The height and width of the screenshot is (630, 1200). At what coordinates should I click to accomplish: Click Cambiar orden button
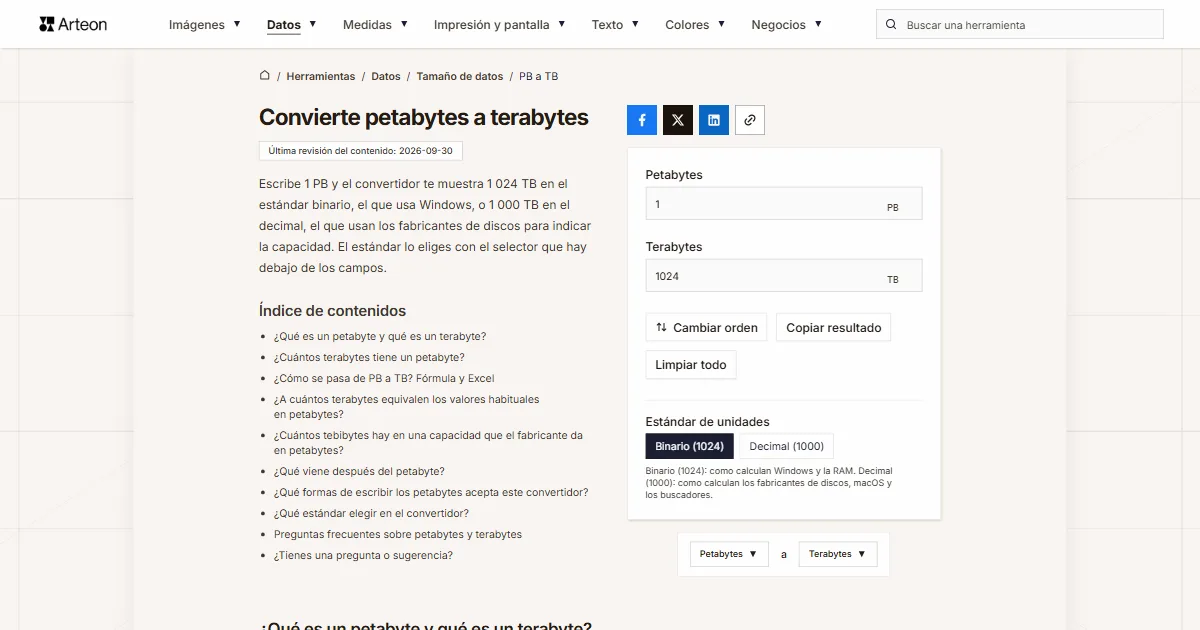[707, 327]
